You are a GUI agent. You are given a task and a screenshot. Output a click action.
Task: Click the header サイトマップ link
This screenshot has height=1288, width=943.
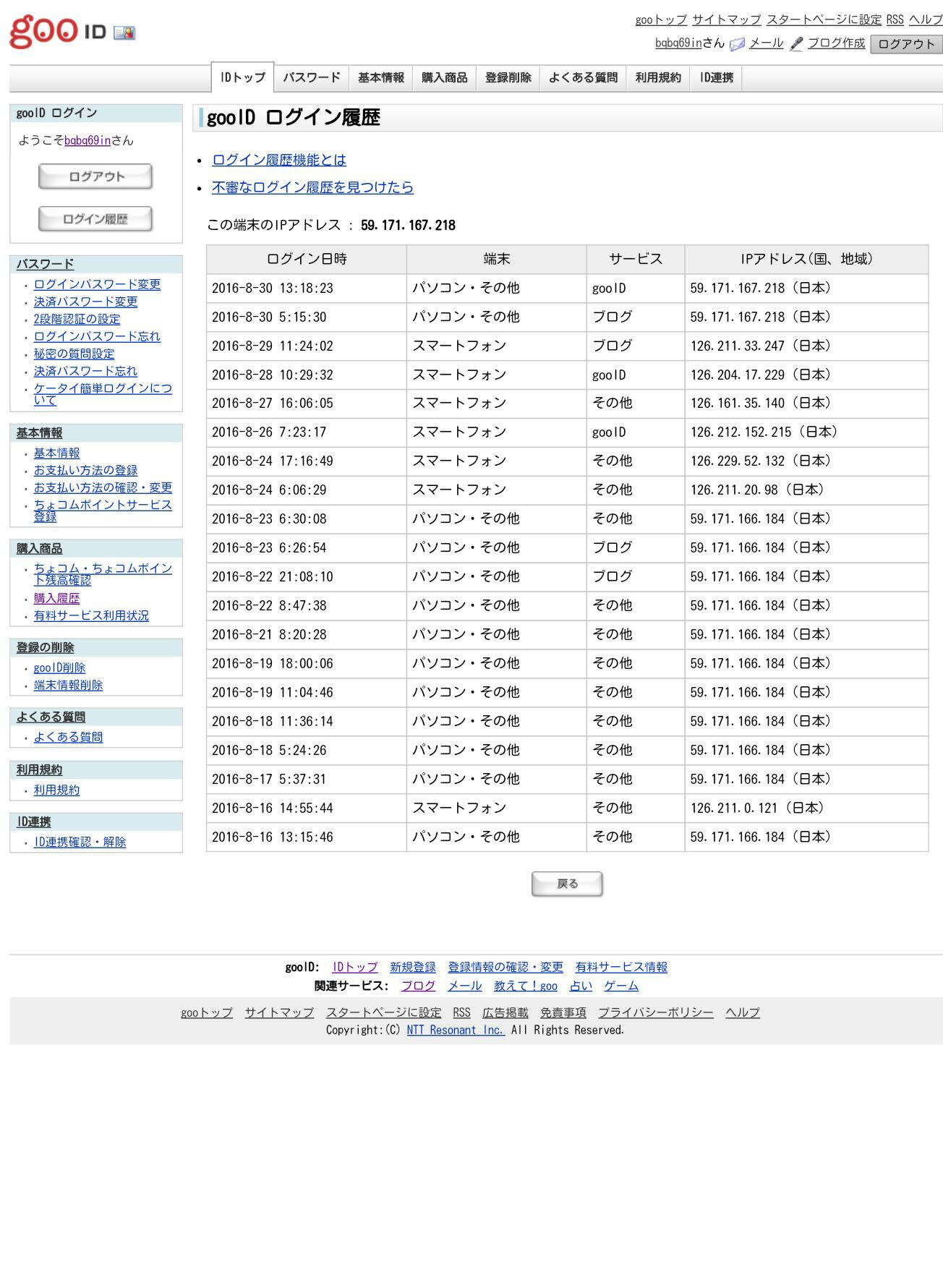click(727, 20)
